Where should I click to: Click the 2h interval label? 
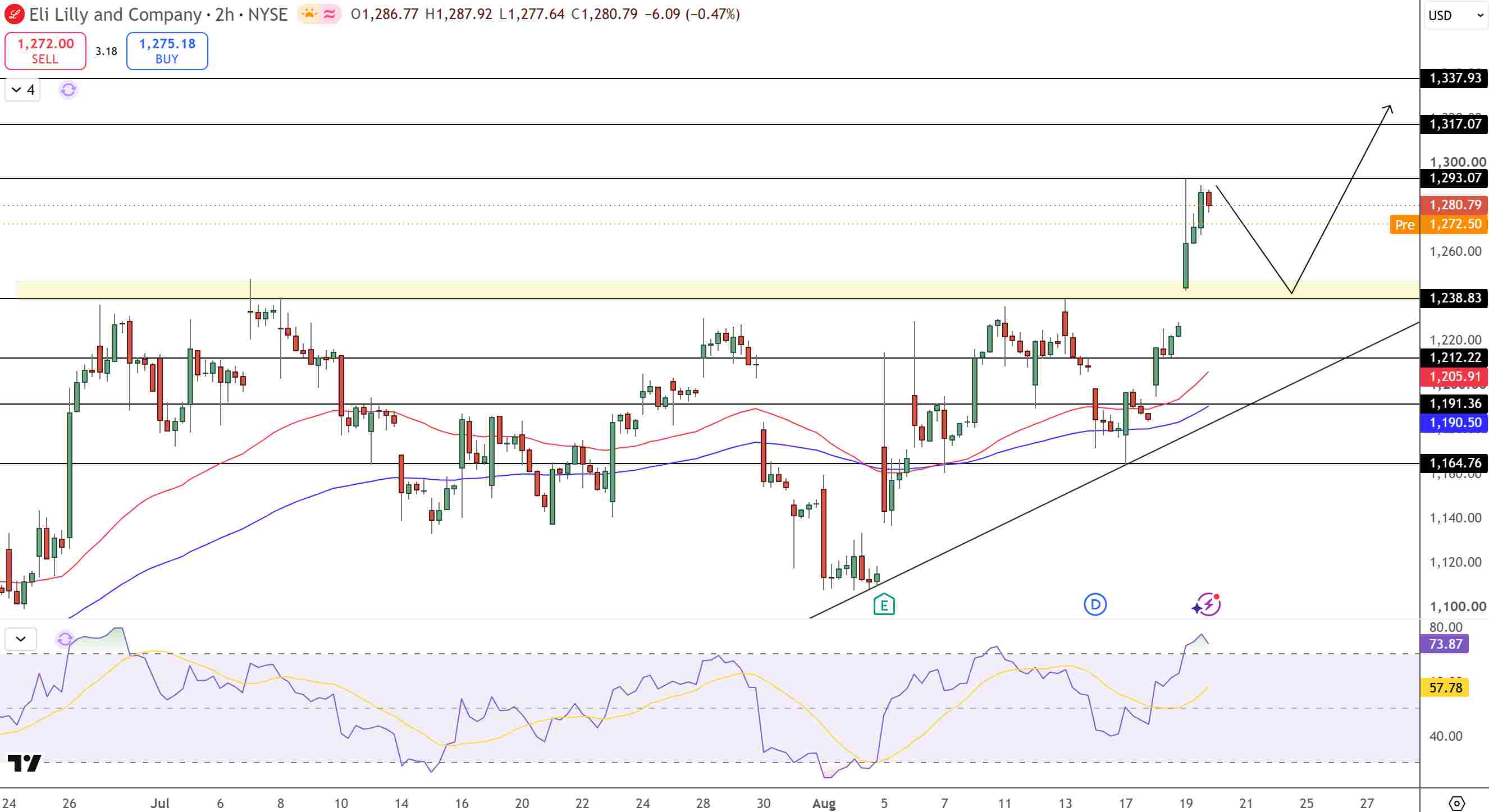224,14
